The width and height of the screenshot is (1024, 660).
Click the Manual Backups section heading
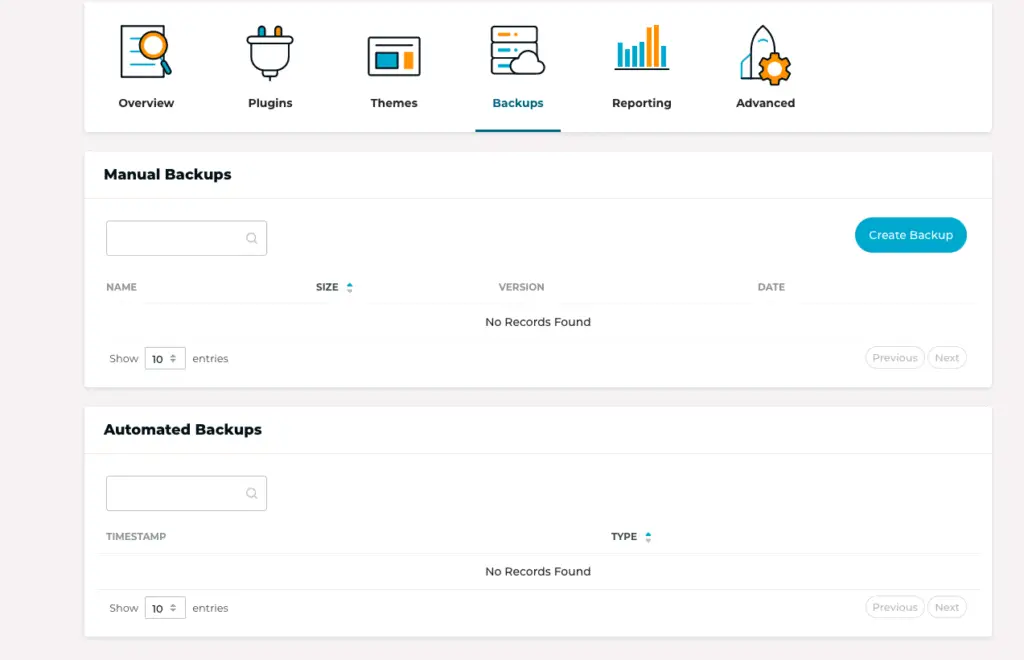point(168,174)
